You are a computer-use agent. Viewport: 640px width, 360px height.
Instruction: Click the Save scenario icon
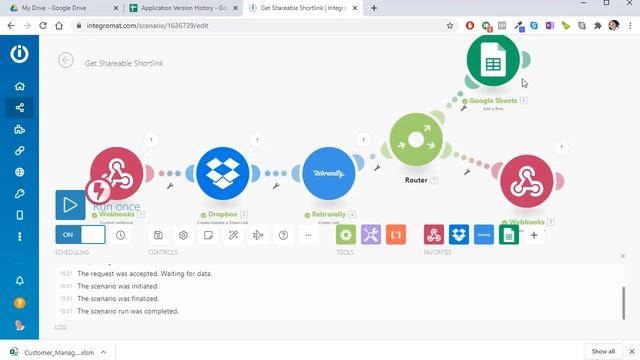pyautogui.click(x=158, y=235)
